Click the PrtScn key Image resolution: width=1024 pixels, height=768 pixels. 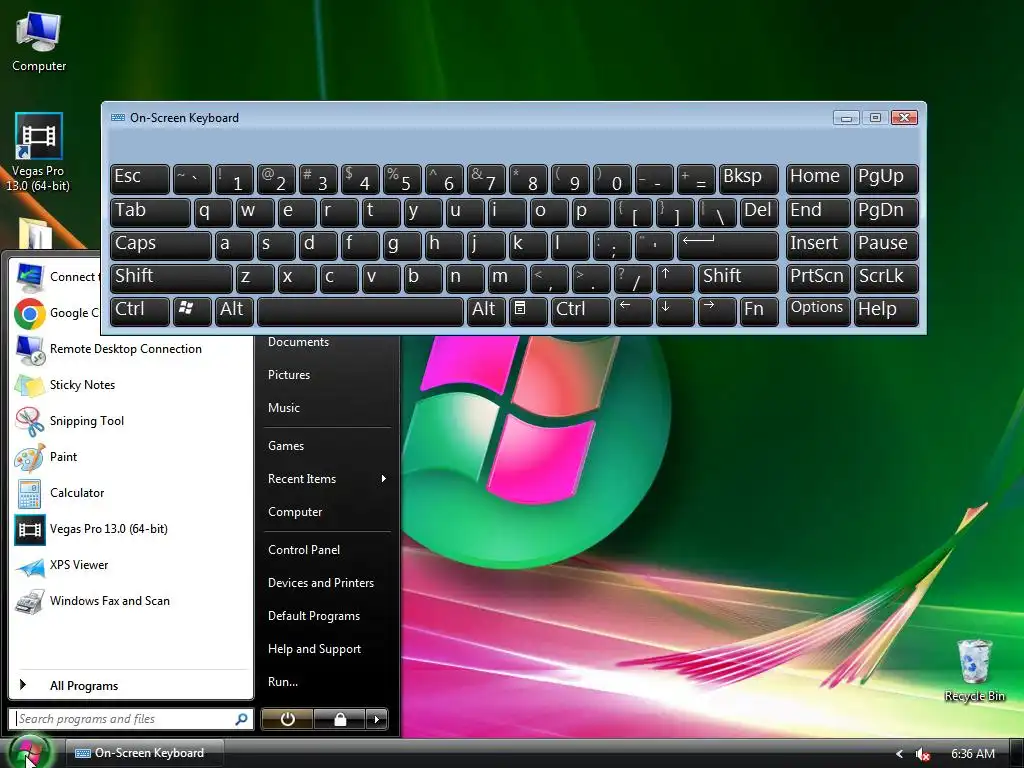pyautogui.click(x=818, y=278)
